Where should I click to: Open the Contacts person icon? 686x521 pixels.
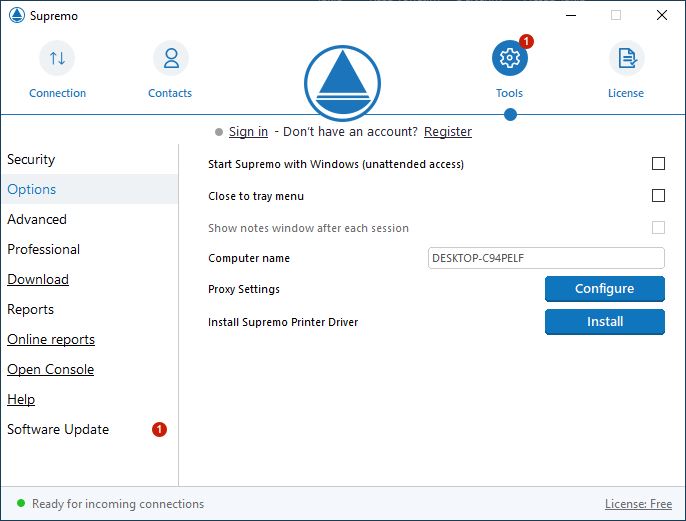[x=171, y=58]
